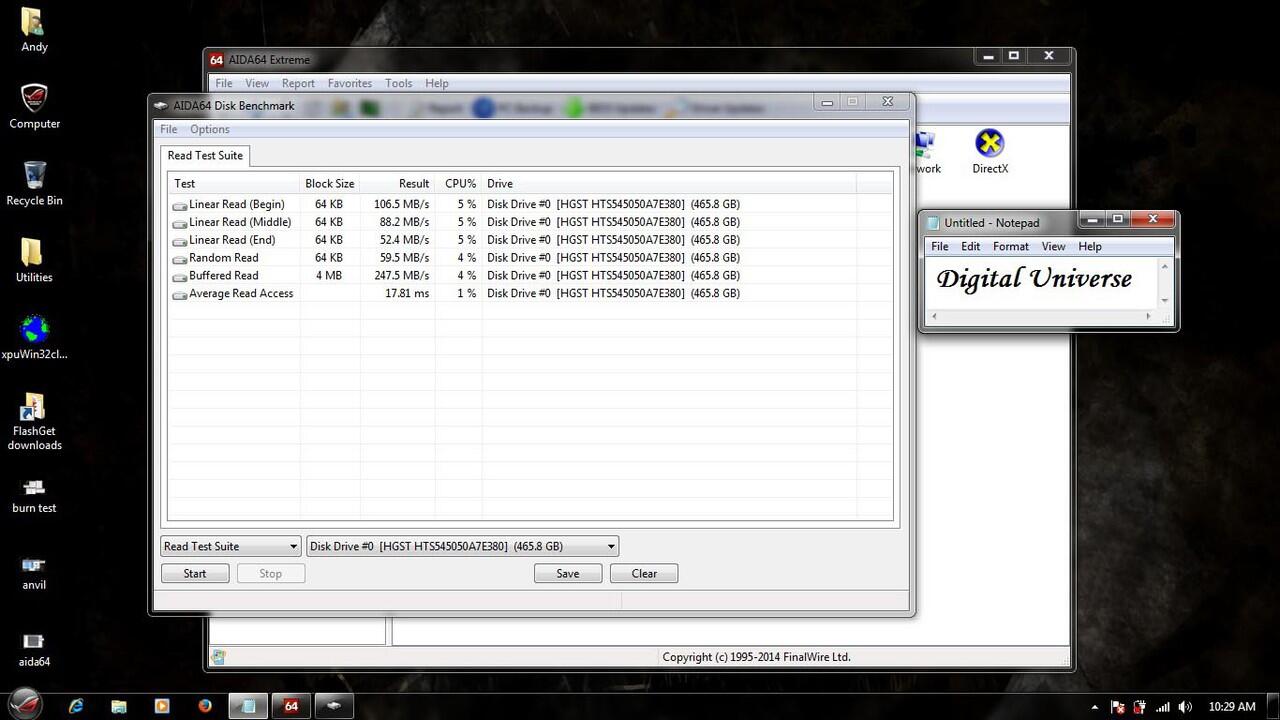The width and height of the screenshot is (1280, 720).
Task: Open the Action Center flag tray icon
Action: tap(1118, 707)
